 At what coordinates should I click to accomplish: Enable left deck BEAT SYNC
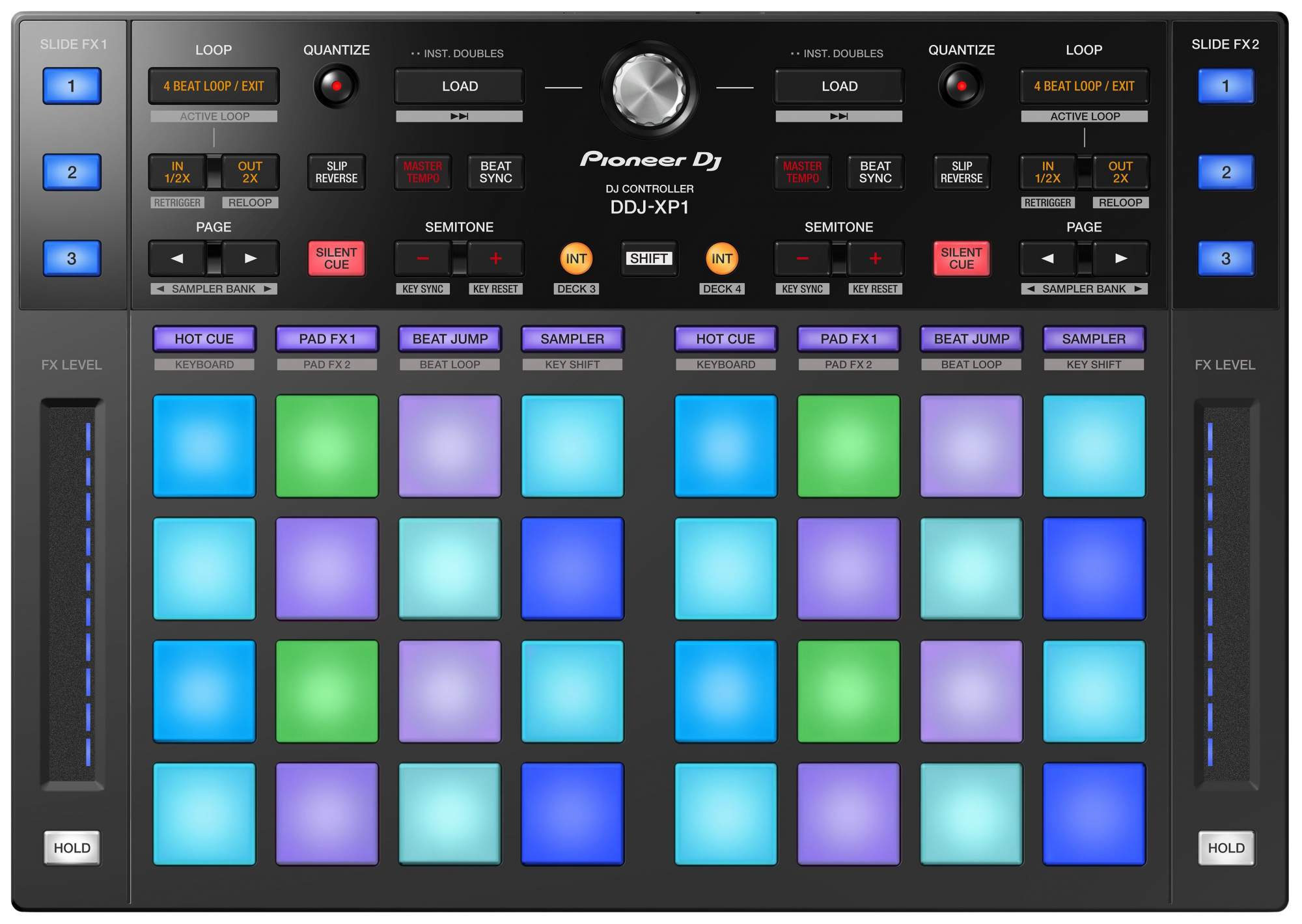pyautogui.click(x=495, y=172)
